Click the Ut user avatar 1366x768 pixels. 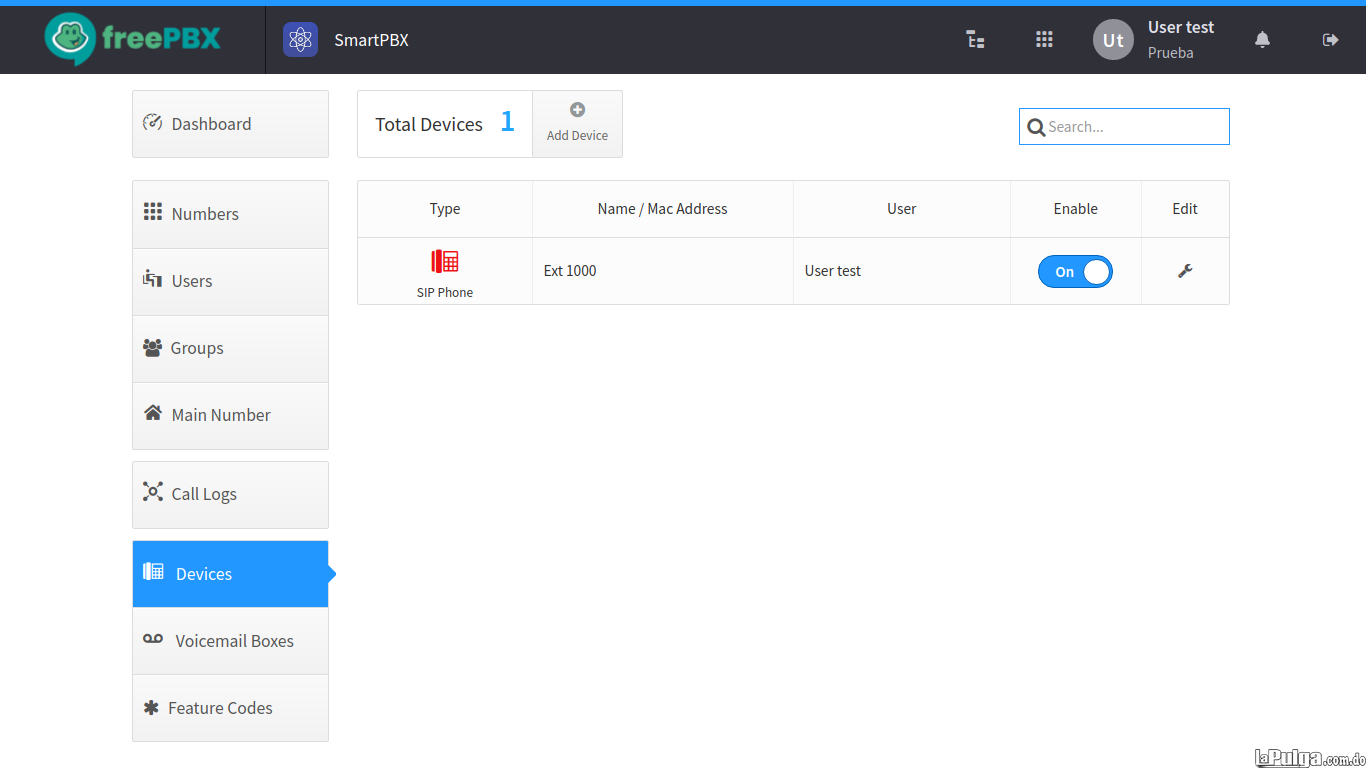coord(1113,40)
